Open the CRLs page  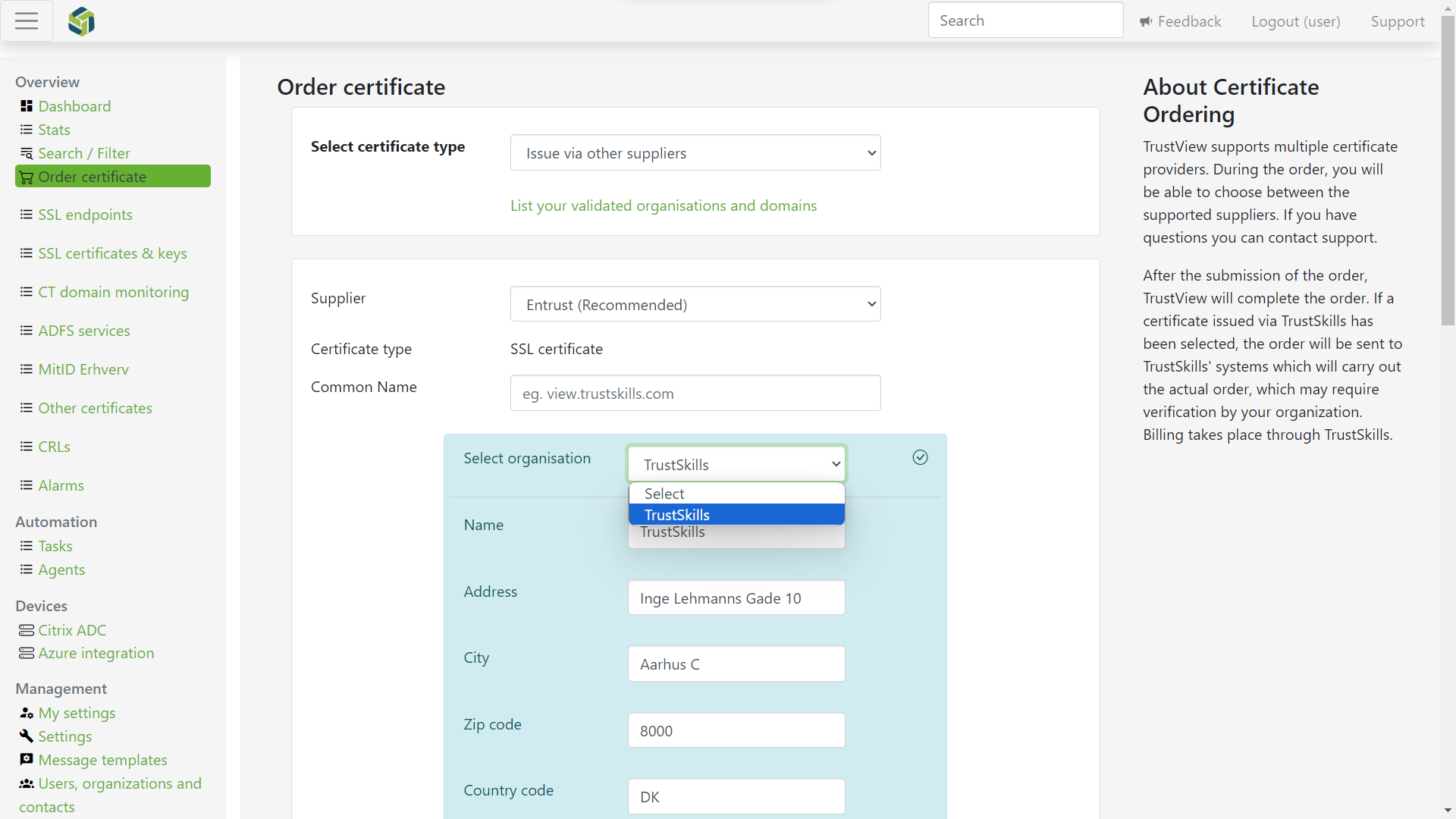pos(54,447)
